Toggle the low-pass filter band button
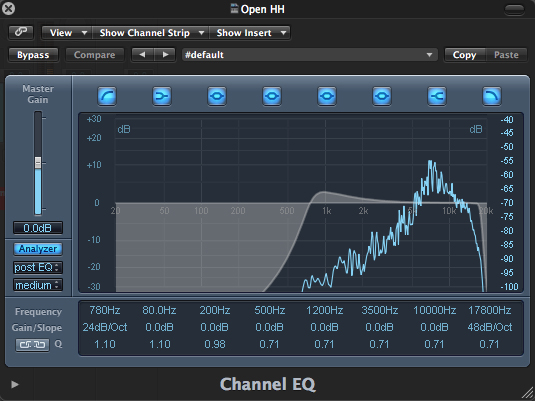The image size is (535, 401). [492, 96]
